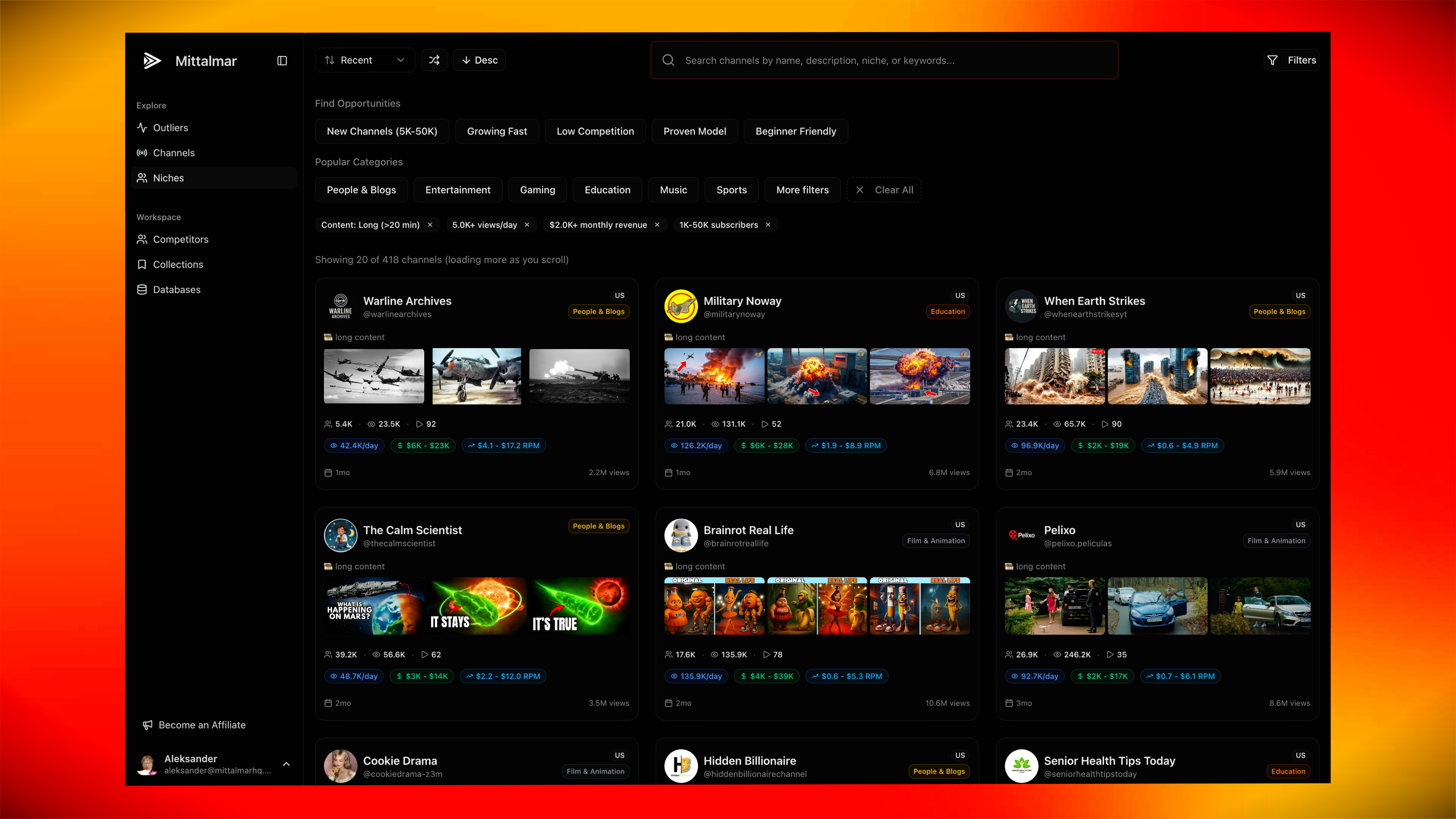The height and width of the screenshot is (819, 1456).
Task: Remove the 5.0K+ views/day filter chip
Action: pyautogui.click(x=527, y=225)
